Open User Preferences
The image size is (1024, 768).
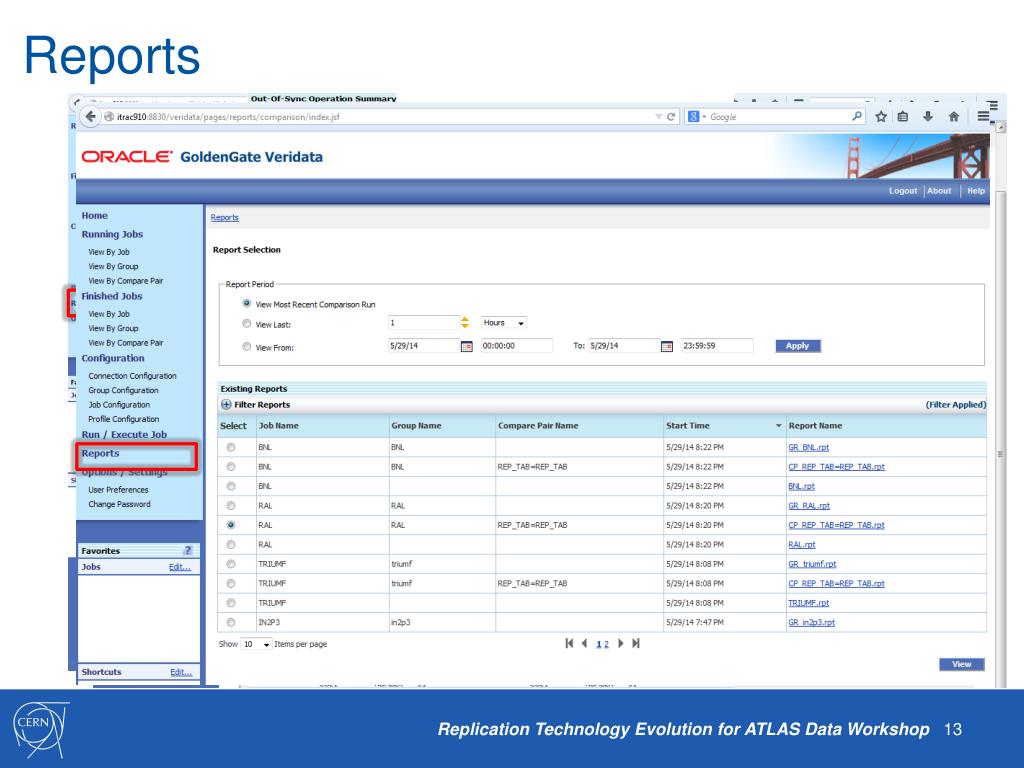click(x=118, y=490)
